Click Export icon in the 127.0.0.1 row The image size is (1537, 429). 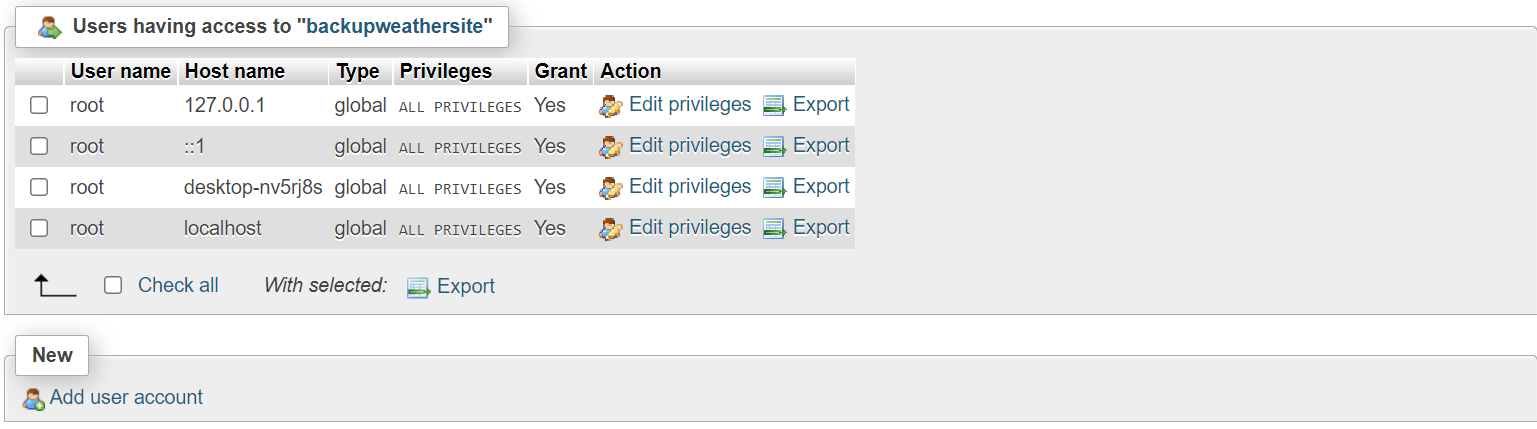point(774,106)
